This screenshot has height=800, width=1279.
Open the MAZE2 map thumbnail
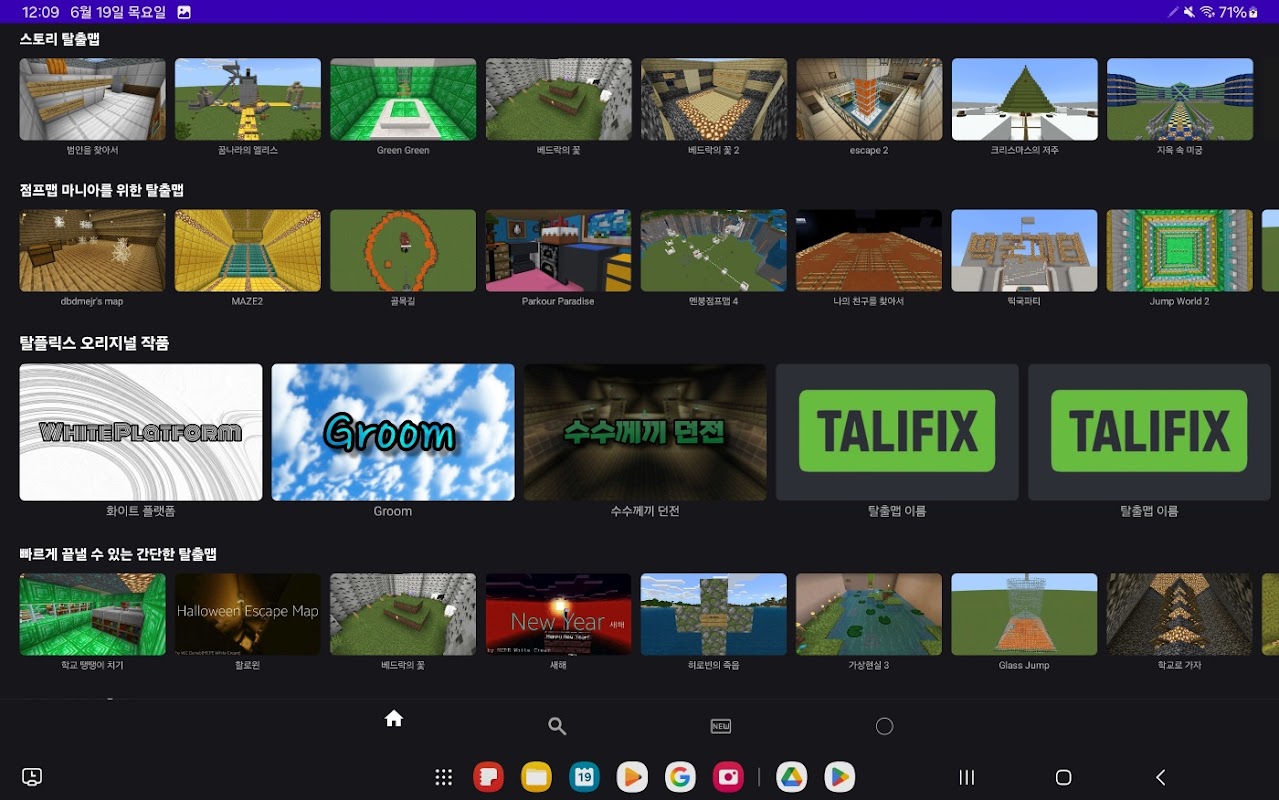click(248, 251)
